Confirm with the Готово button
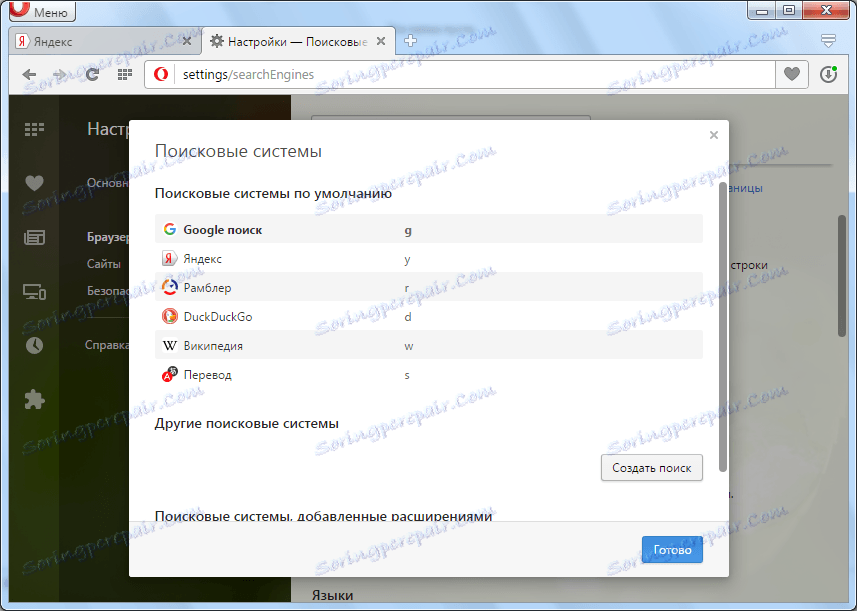This screenshot has height=611, width=857. pyautogui.click(x=672, y=550)
